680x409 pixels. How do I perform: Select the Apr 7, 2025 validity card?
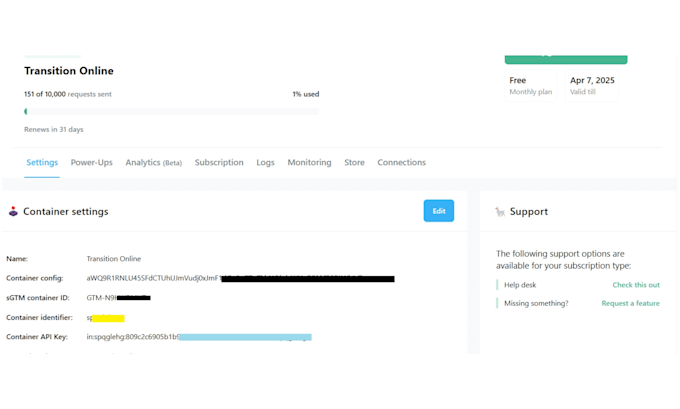pos(592,85)
